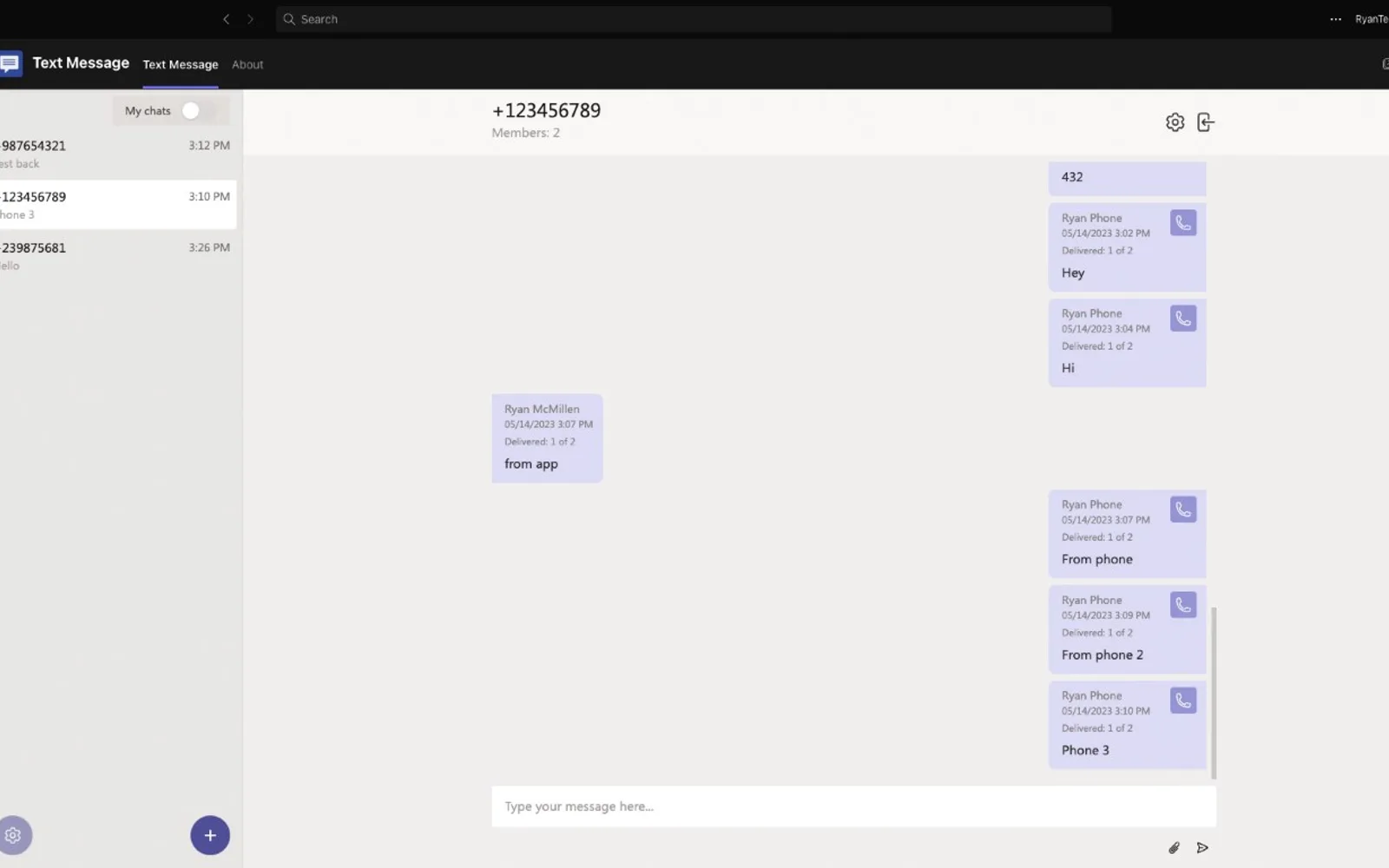
Task: Open the sidebar settings gear at bottom left
Action: click(13, 835)
